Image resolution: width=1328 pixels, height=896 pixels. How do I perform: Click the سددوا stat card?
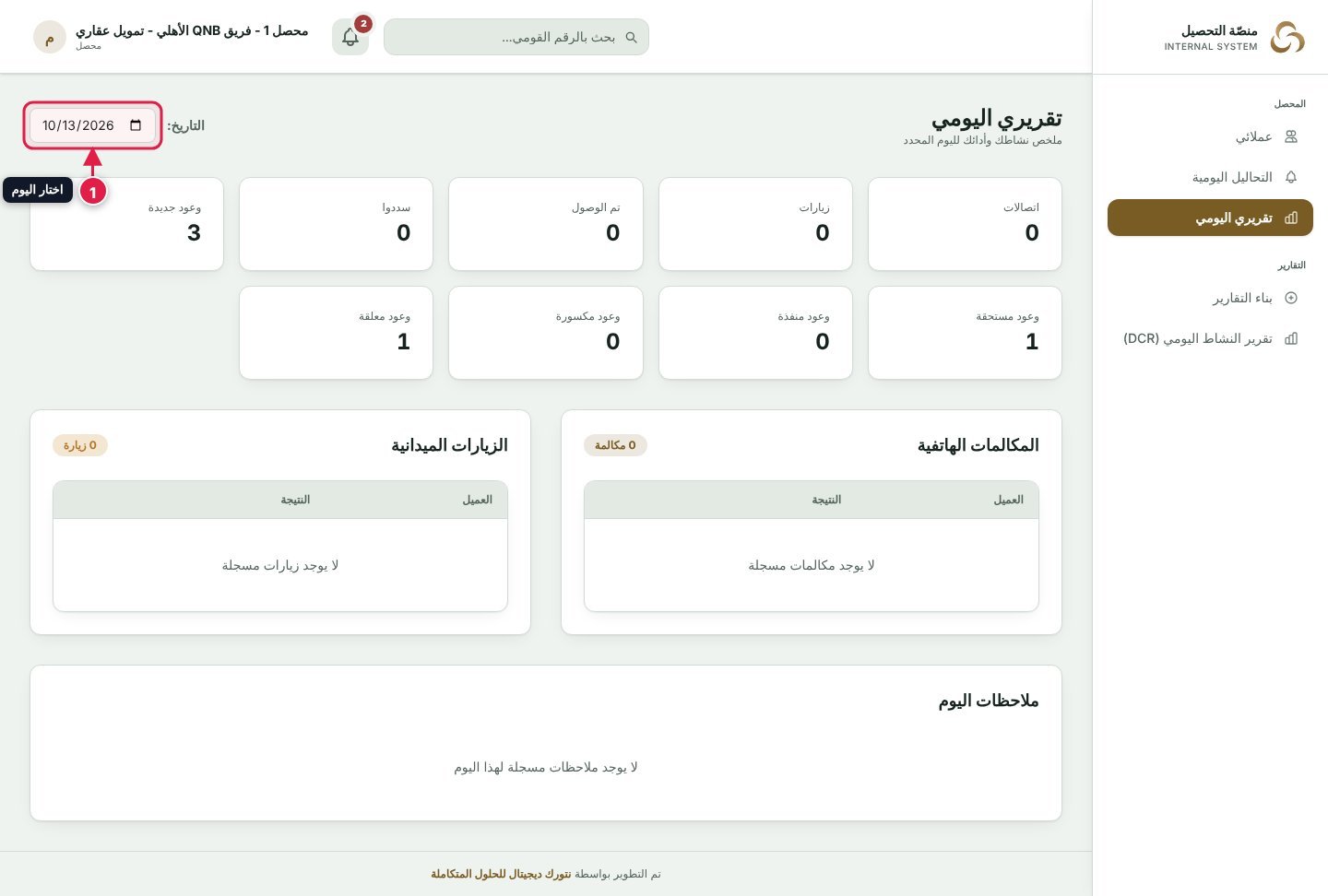coord(336,224)
